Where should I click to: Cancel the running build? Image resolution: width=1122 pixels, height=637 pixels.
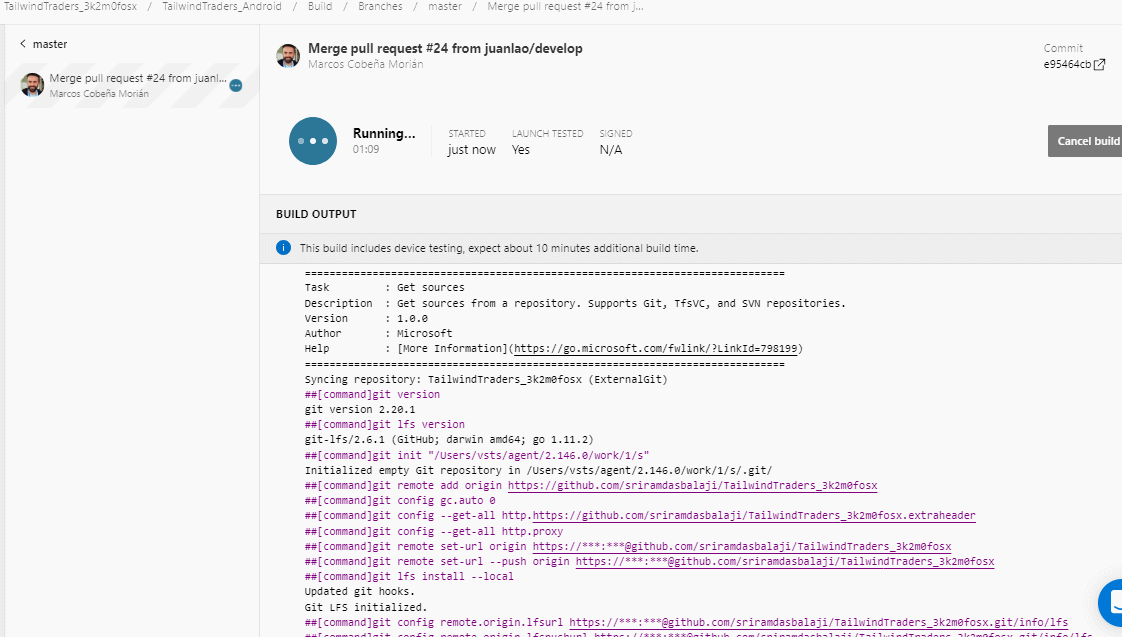click(x=1085, y=141)
